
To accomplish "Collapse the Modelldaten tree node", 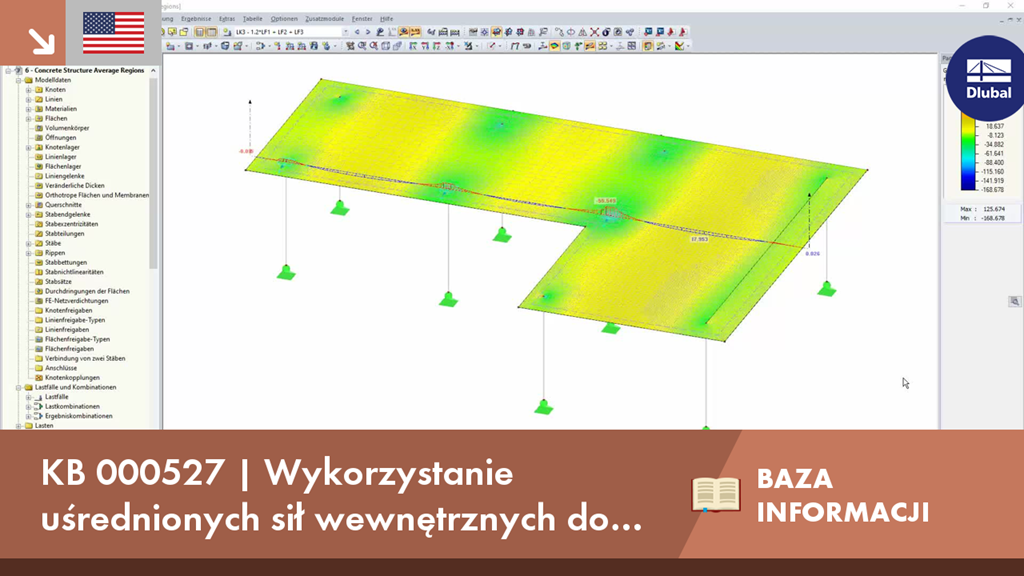I will pos(19,80).
